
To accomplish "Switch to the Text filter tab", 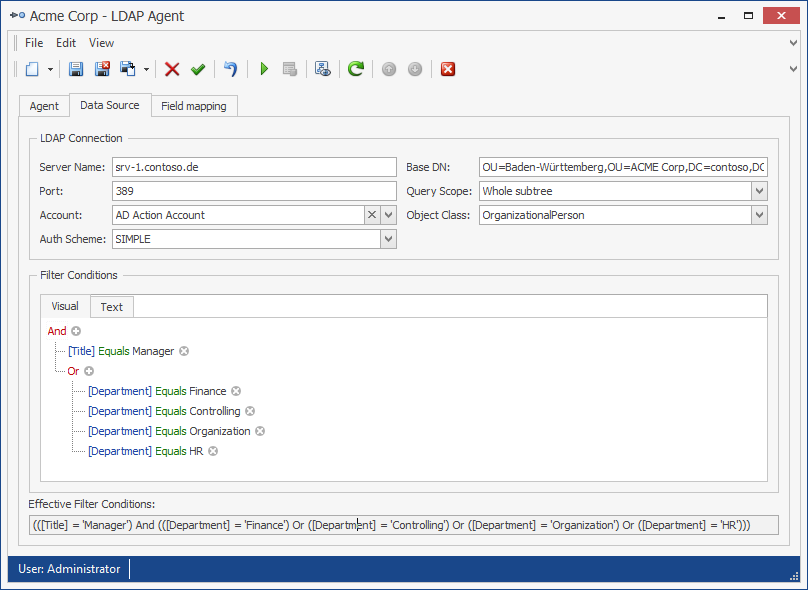I will (x=112, y=307).
